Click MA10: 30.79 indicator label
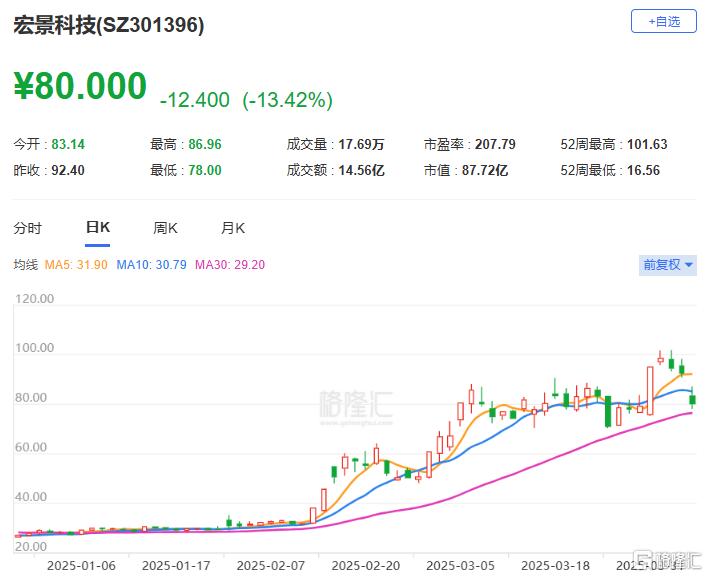The image size is (708, 577). point(151,265)
